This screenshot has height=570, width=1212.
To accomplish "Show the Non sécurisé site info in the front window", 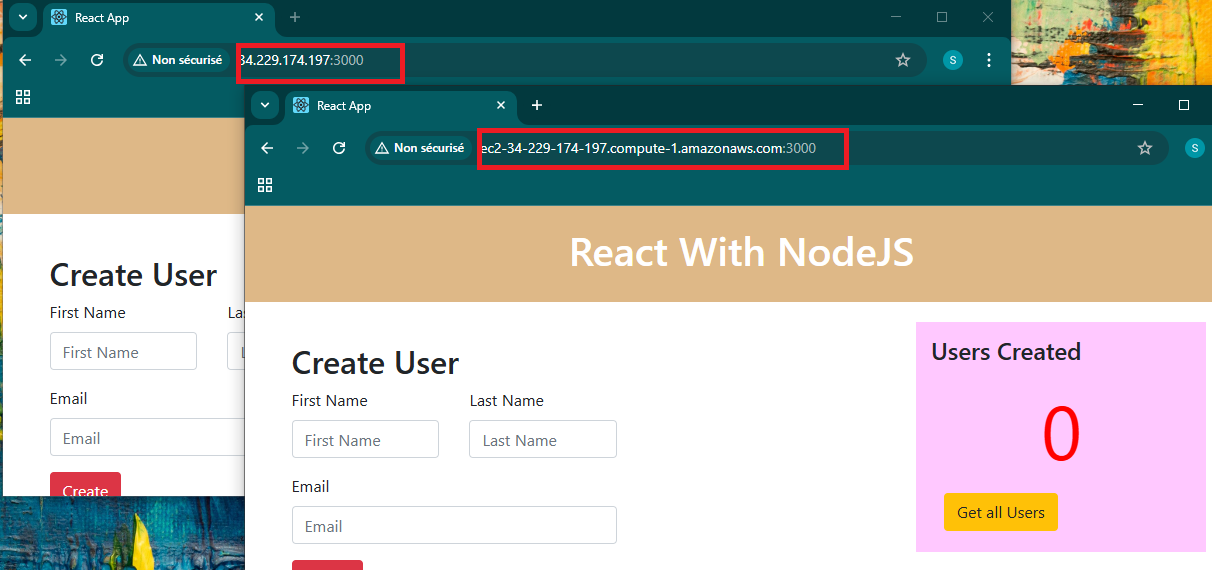I will (x=420, y=148).
